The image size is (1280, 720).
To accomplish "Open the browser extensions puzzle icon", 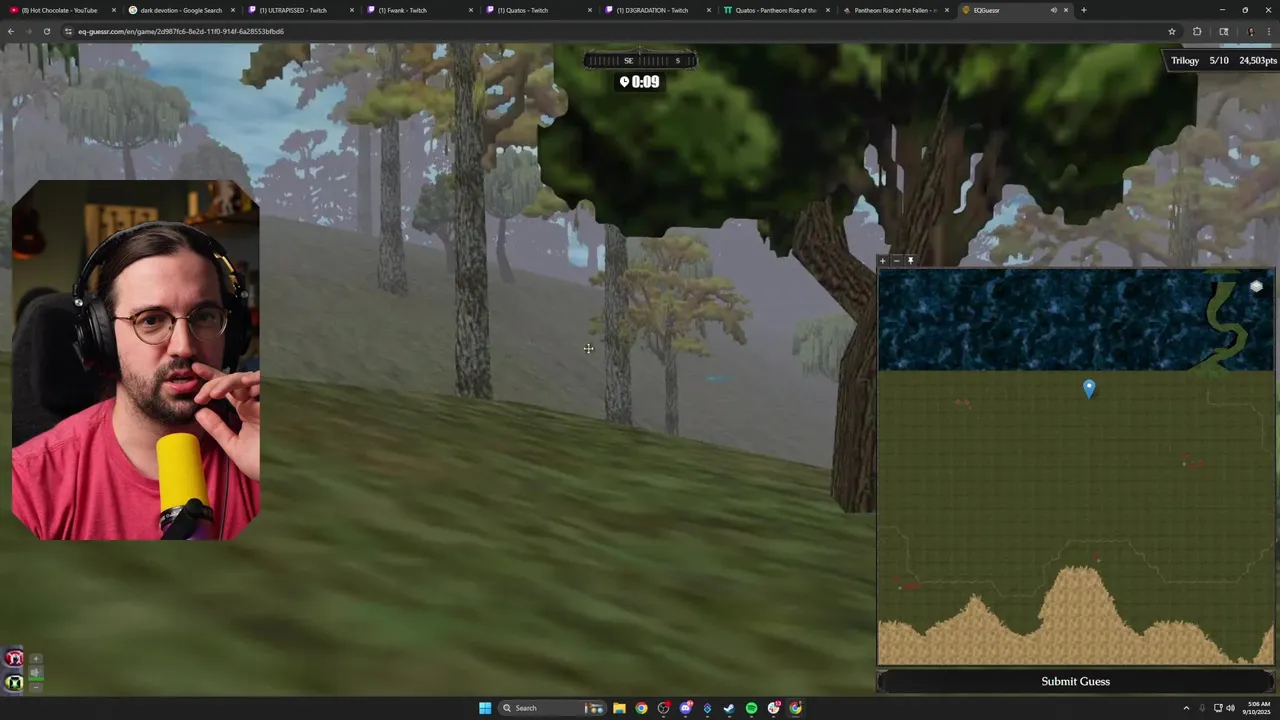I will pos(1197,31).
